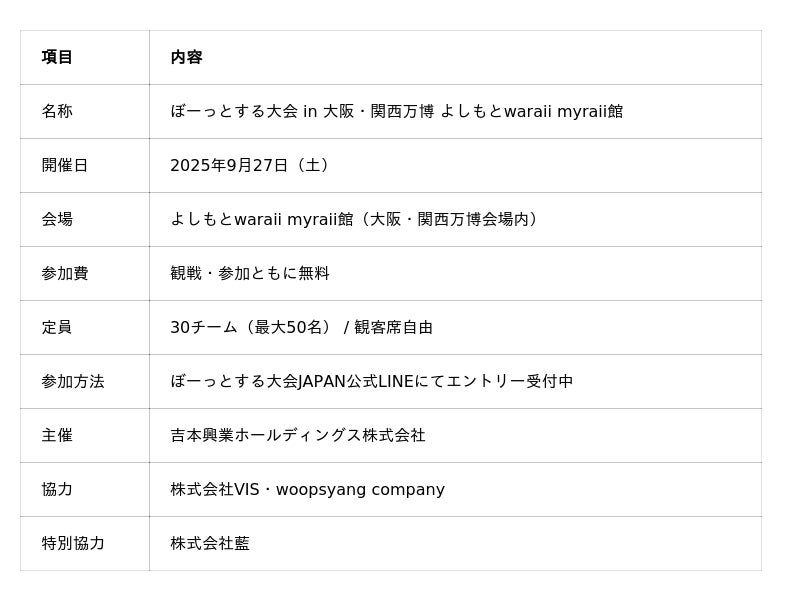This screenshot has width=800, height=601.
Task: Click the organizer 吉本興業ホールディングス株式会社
Action: coord(298,436)
